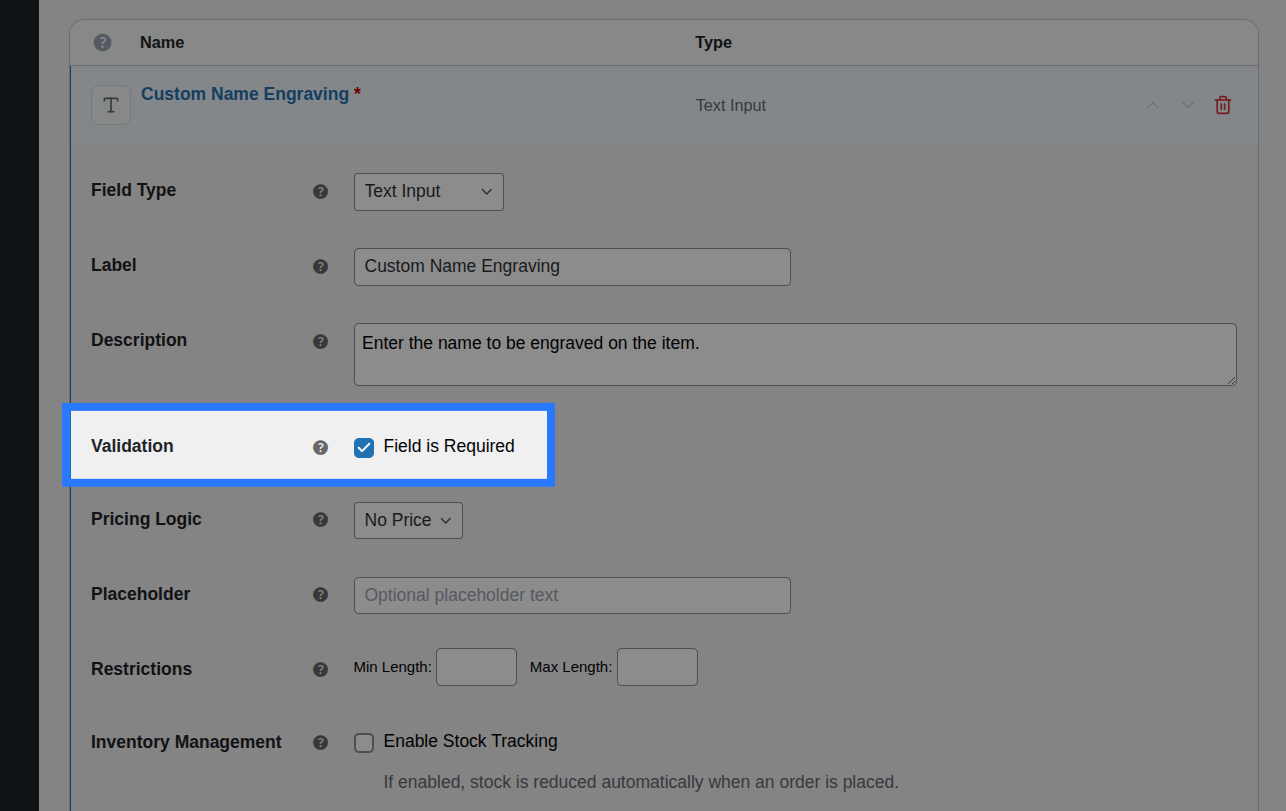Click into the Description text area
This screenshot has height=811, width=1286.
(795, 354)
